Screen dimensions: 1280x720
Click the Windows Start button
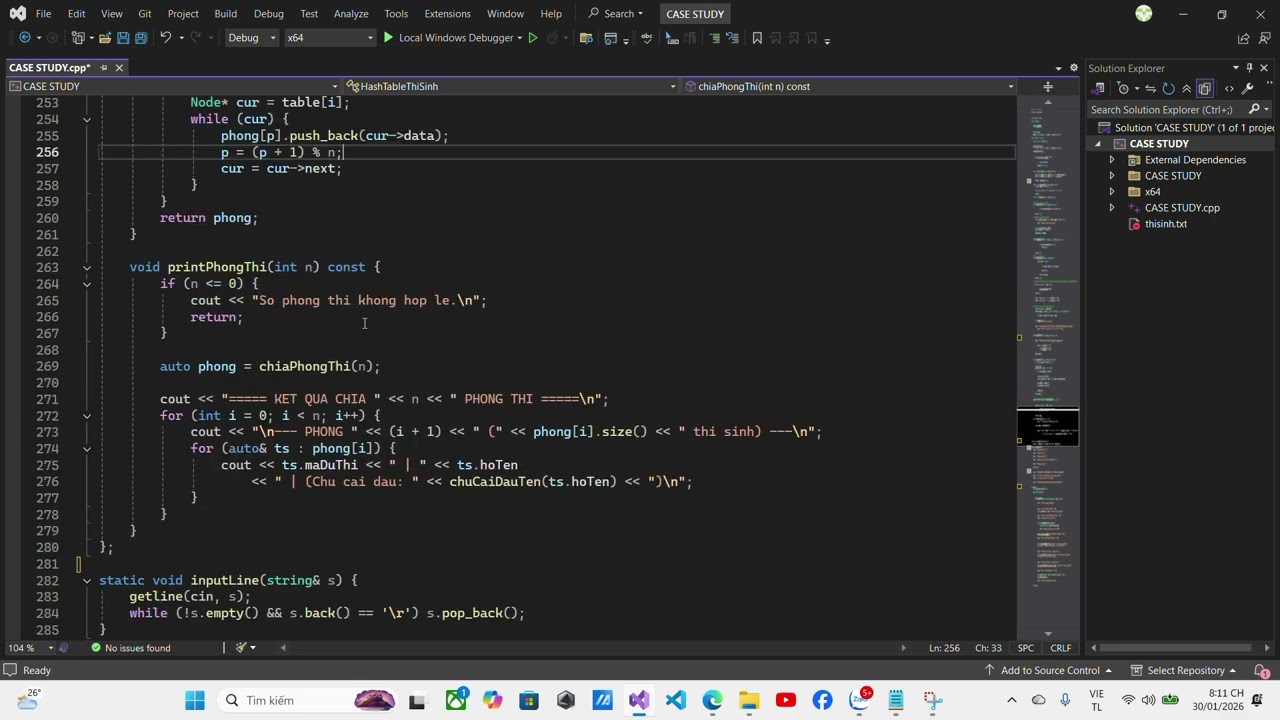[195, 700]
